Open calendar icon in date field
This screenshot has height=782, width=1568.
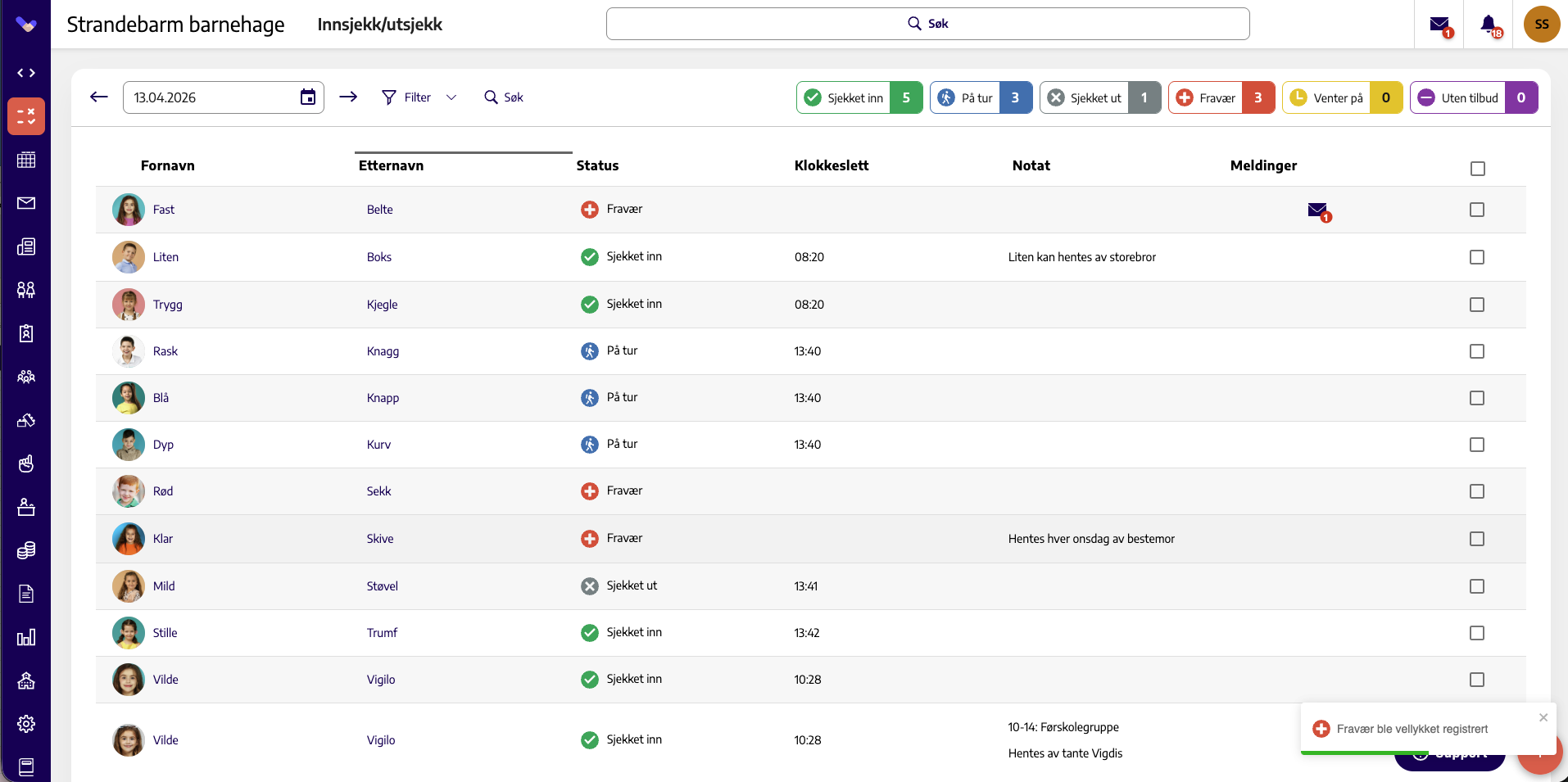308,97
